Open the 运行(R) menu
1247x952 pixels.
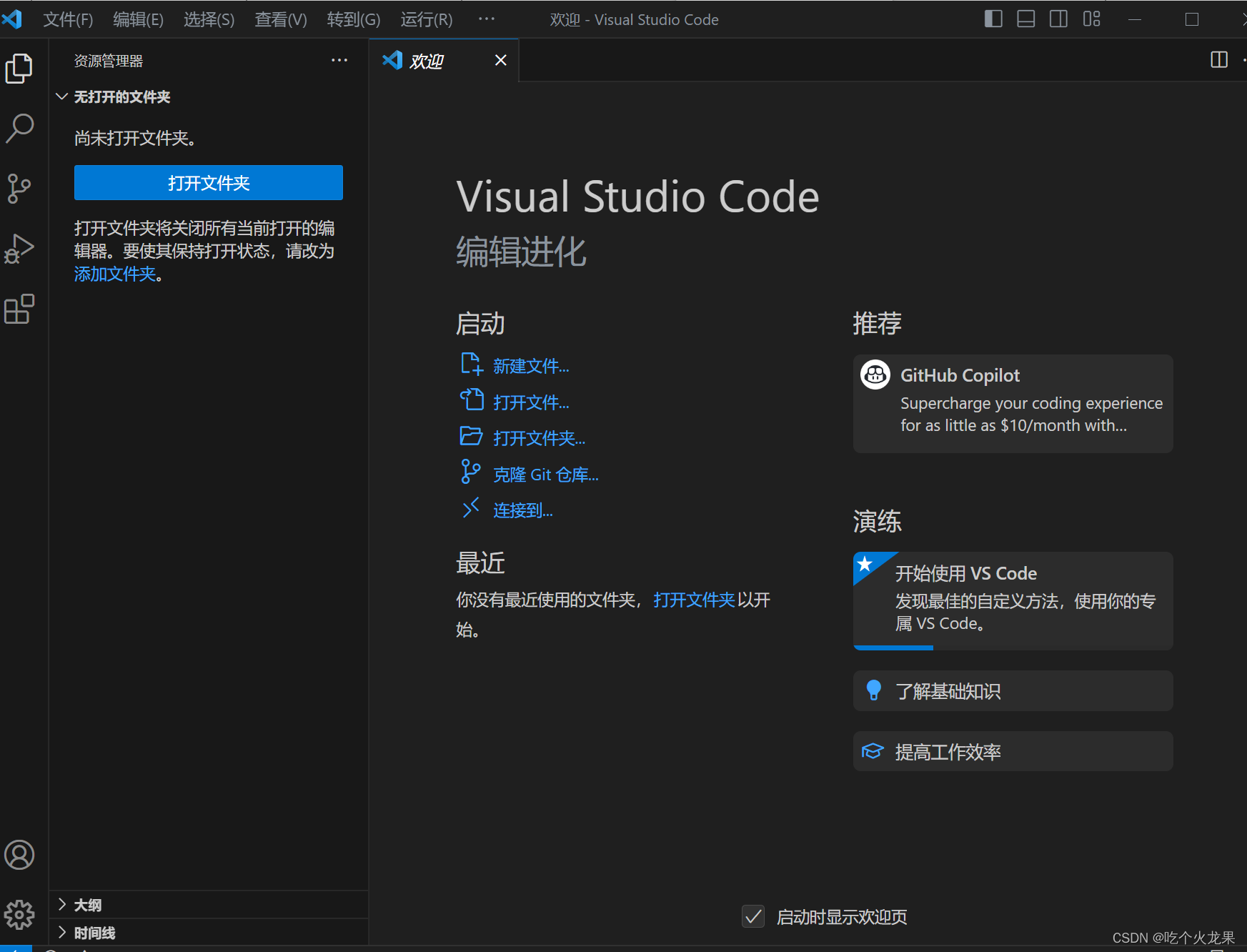(x=427, y=19)
